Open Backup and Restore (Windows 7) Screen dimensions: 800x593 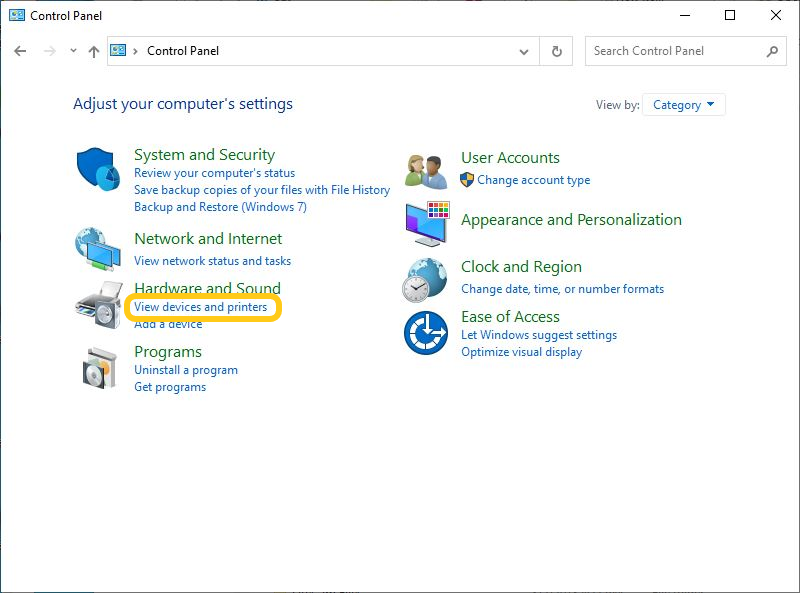(x=220, y=207)
